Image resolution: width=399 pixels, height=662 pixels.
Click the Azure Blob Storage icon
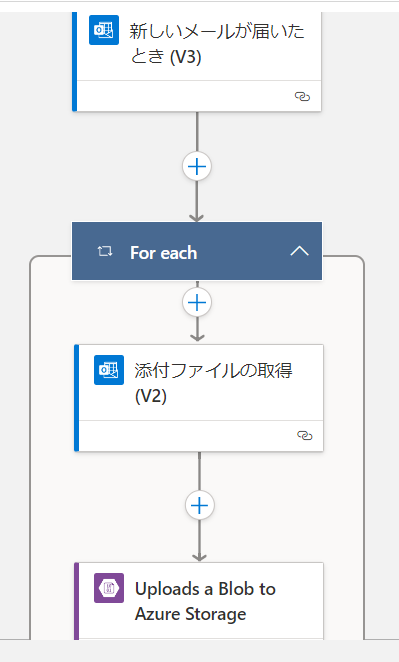pos(109,588)
